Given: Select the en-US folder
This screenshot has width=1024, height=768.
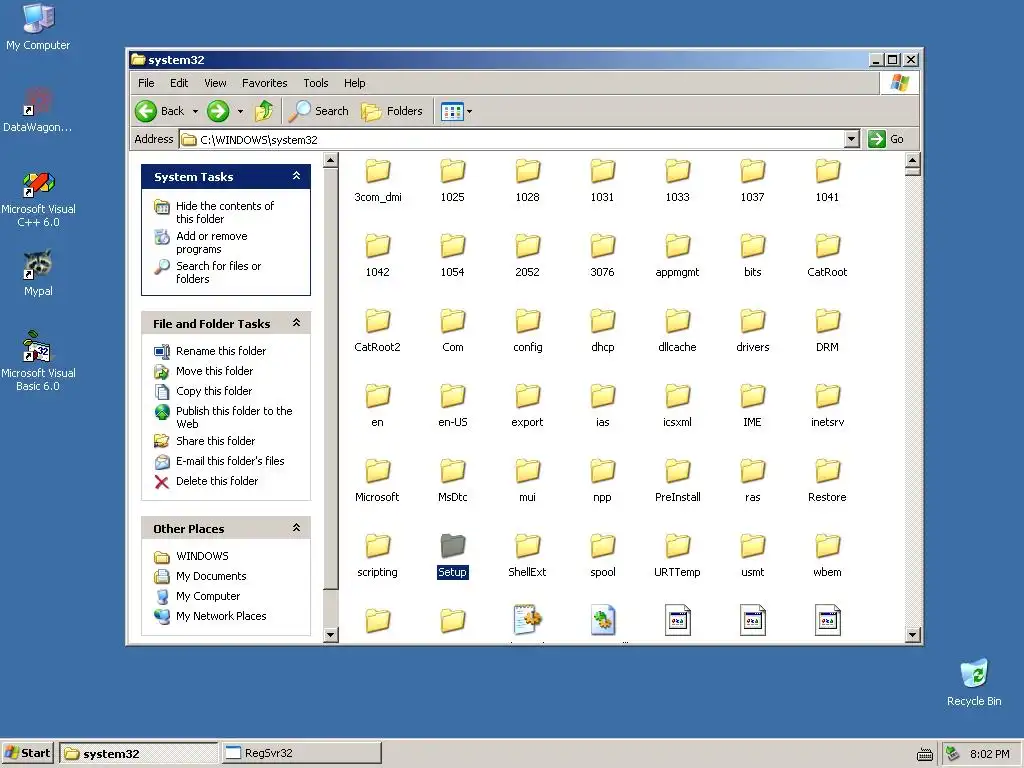Looking at the screenshot, I should tap(453, 406).
